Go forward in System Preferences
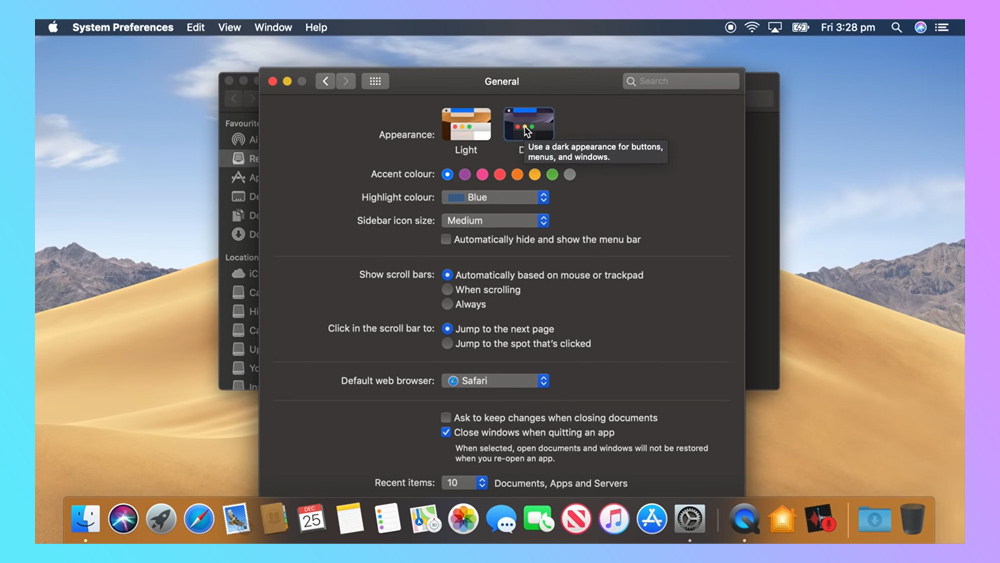Viewport: 1000px width, 563px height. 346,81
